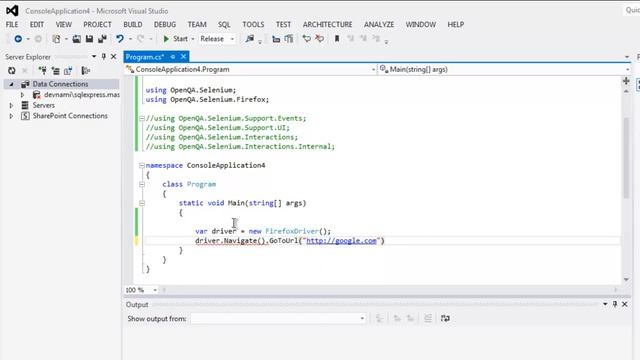
Task: Click rightmost icon in Server Explorer toolbar
Action: (x=85, y=71)
